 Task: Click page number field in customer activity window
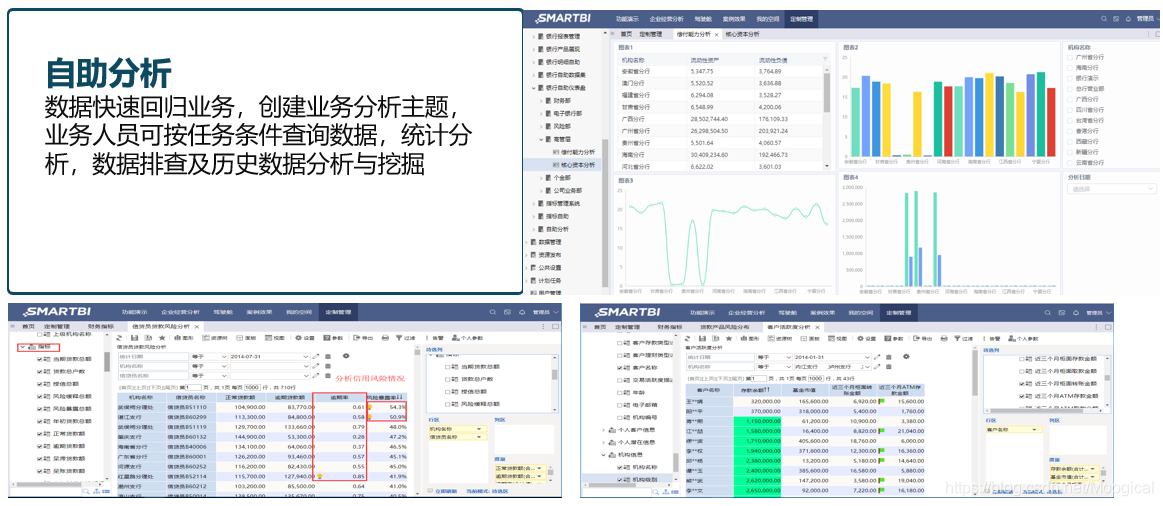pyautogui.click(x=759, y=378)
